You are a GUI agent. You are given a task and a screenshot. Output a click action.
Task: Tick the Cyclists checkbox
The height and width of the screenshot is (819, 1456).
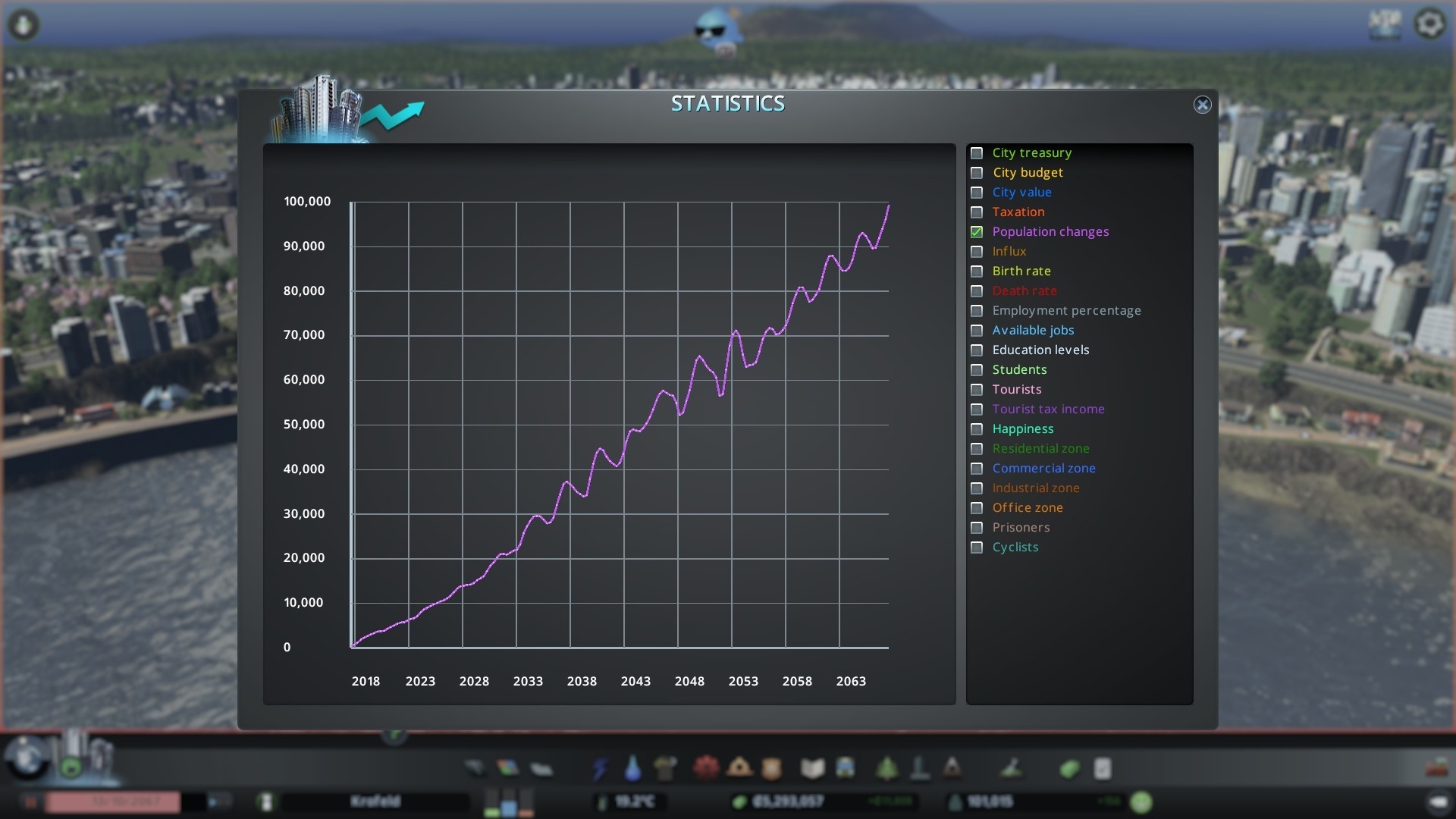point(977,548)
